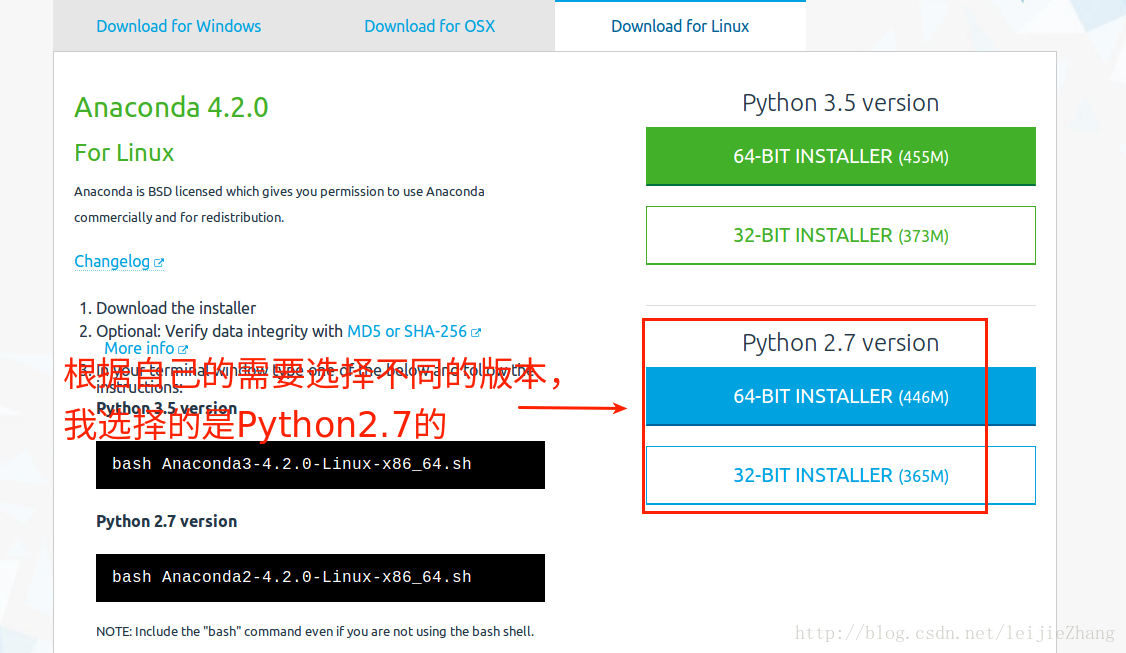The image size is (1126, 653).
Task: Click the Anaconda 4.2.0 heading
Action: point(171,108)
